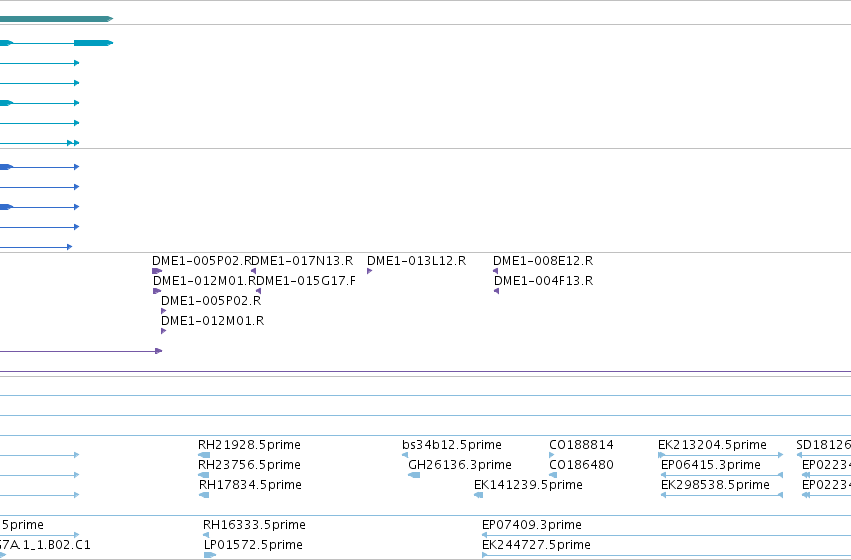Click the thick cyan exon block on first transcript

(93, 43)
